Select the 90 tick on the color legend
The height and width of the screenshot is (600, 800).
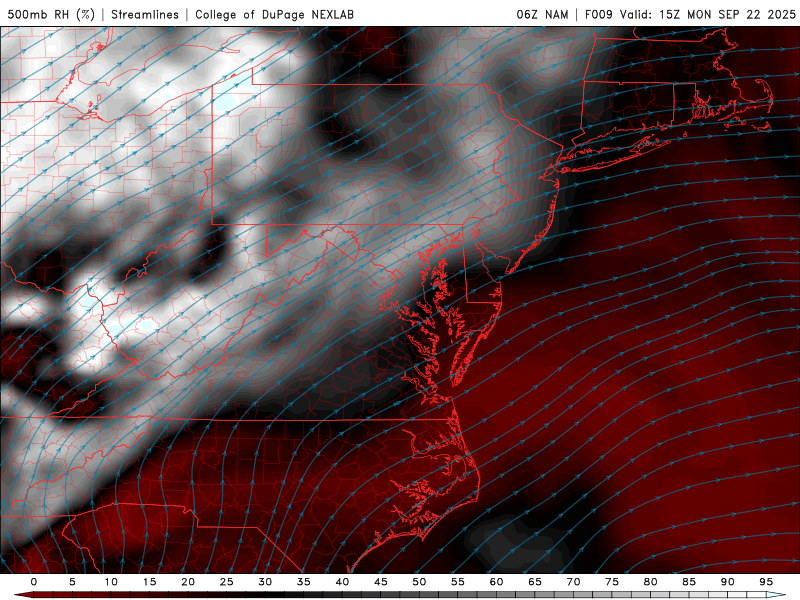[728, 582]
